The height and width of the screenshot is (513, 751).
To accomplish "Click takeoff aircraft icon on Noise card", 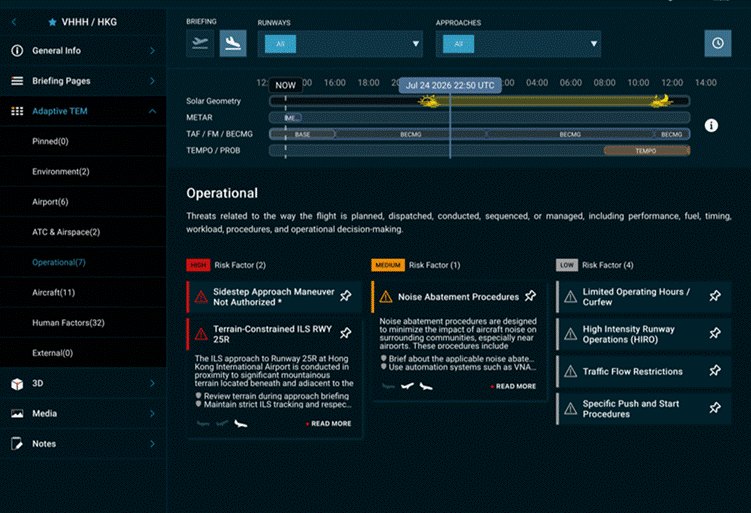I will point(407,386).
